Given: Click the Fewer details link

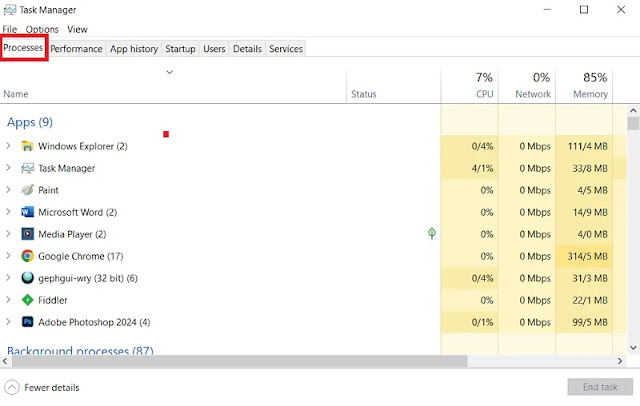Looking at the screenshot, I should click(x=52, y=388).
